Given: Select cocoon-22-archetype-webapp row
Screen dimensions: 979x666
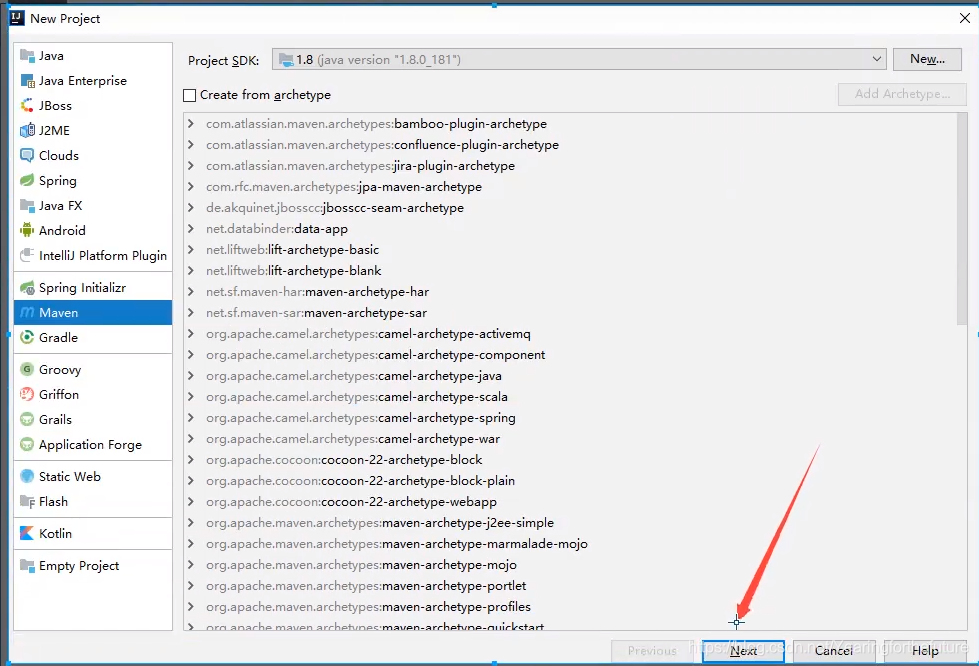Looking at the screenshot, I should tap(570, 502).
